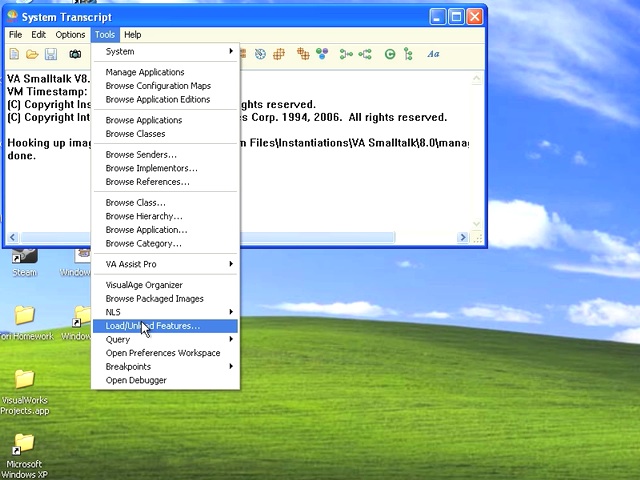Click the green branching nodes toolbar icon
Viewport: 640px width, 480px height.
pos(365,54)
